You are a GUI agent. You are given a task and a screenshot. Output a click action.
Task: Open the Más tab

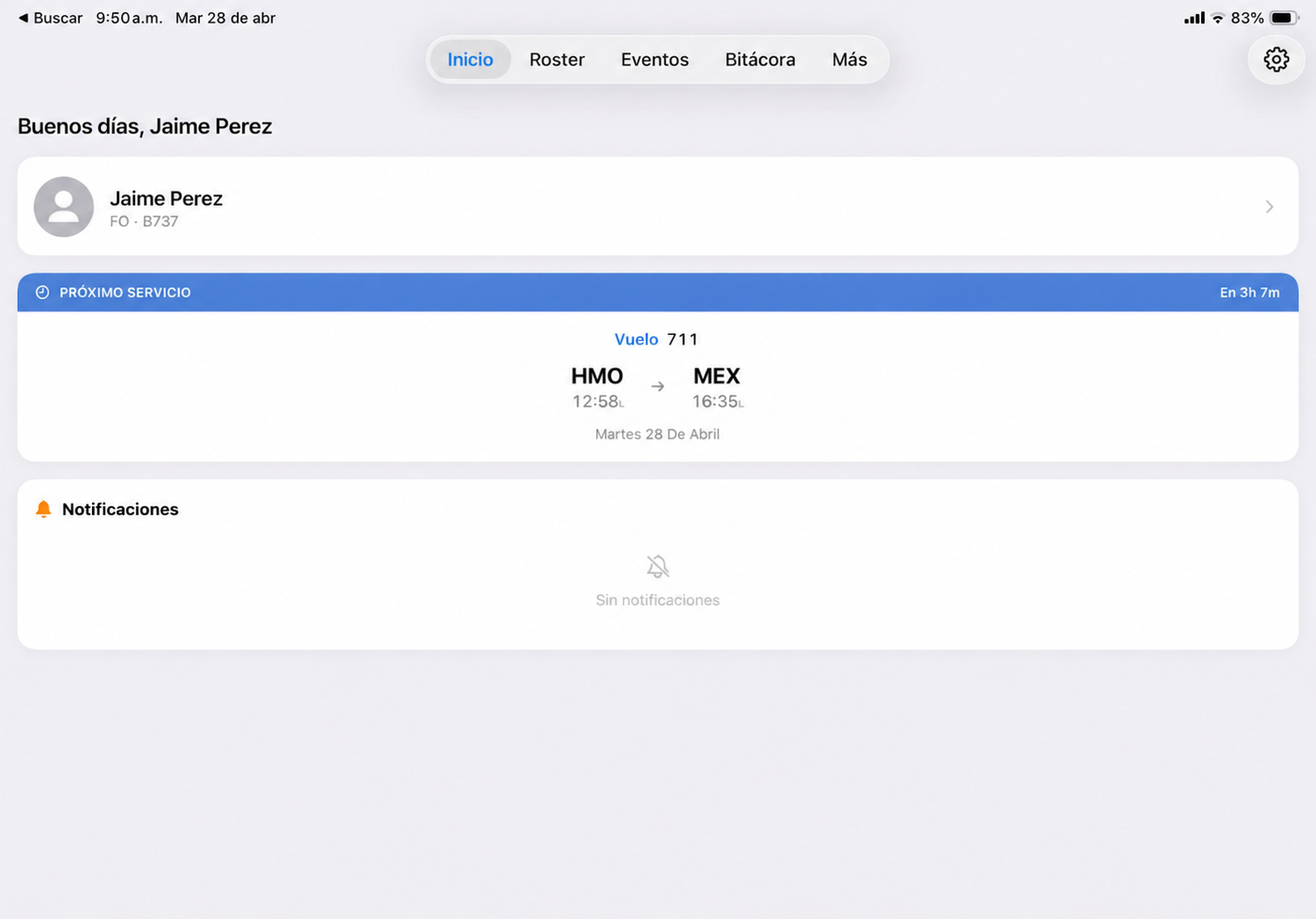850,60
